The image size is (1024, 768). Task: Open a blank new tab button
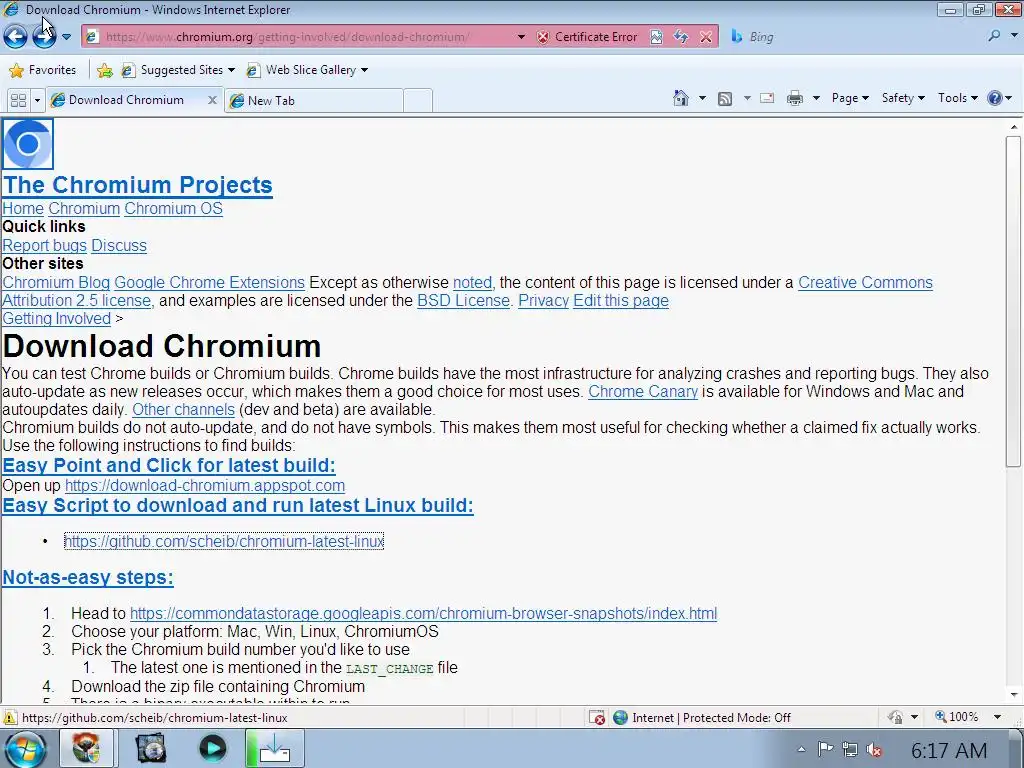point(418,101)
